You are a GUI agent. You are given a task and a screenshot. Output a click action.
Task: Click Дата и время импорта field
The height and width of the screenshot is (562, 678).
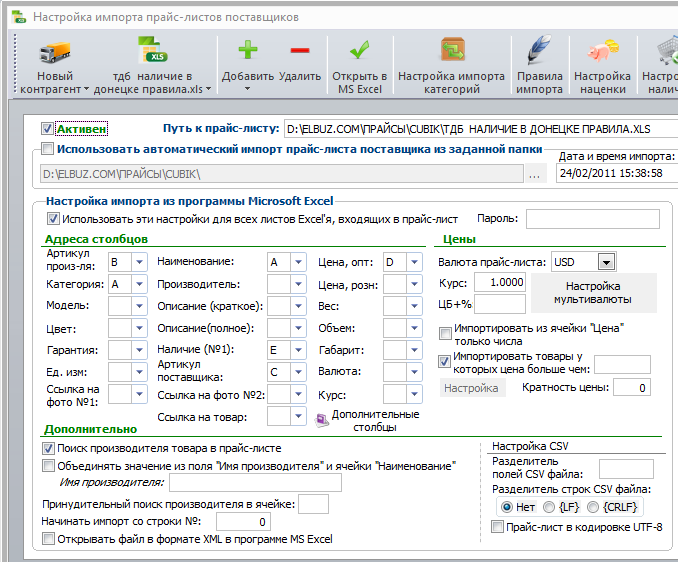pos(617,173)
